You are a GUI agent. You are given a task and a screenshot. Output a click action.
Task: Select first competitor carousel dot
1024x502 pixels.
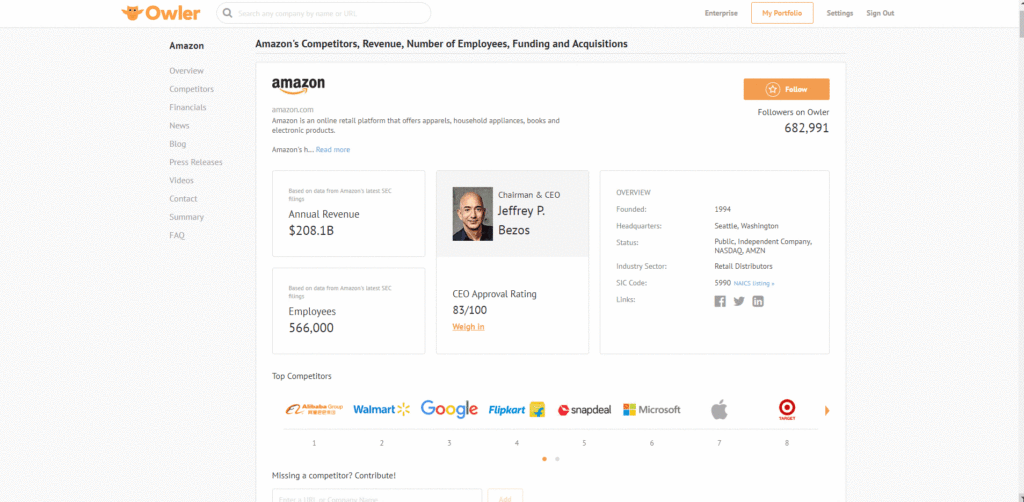tap(544, 459)
